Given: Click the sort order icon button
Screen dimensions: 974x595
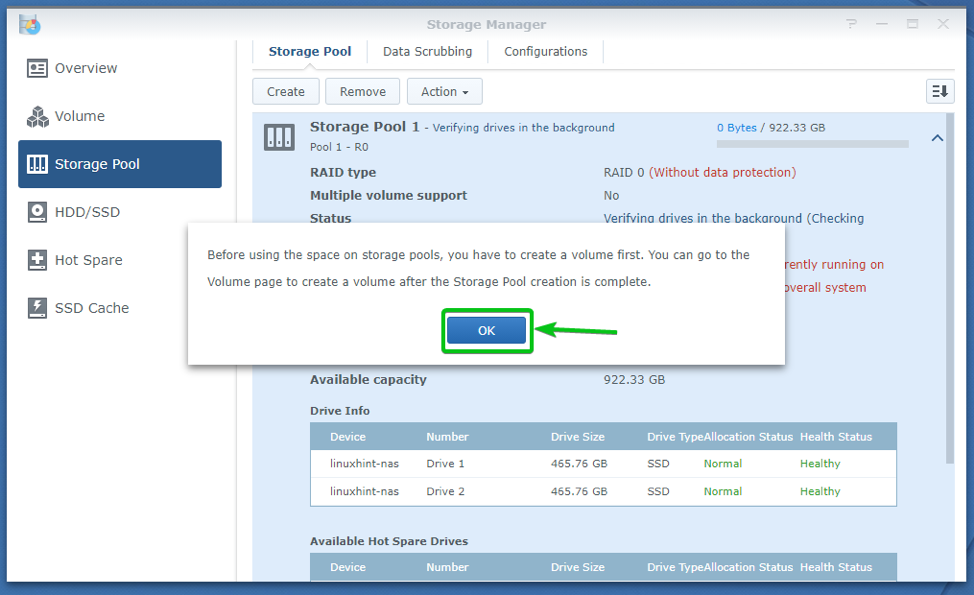Looking at the screenshot, I should coord(939,91).
